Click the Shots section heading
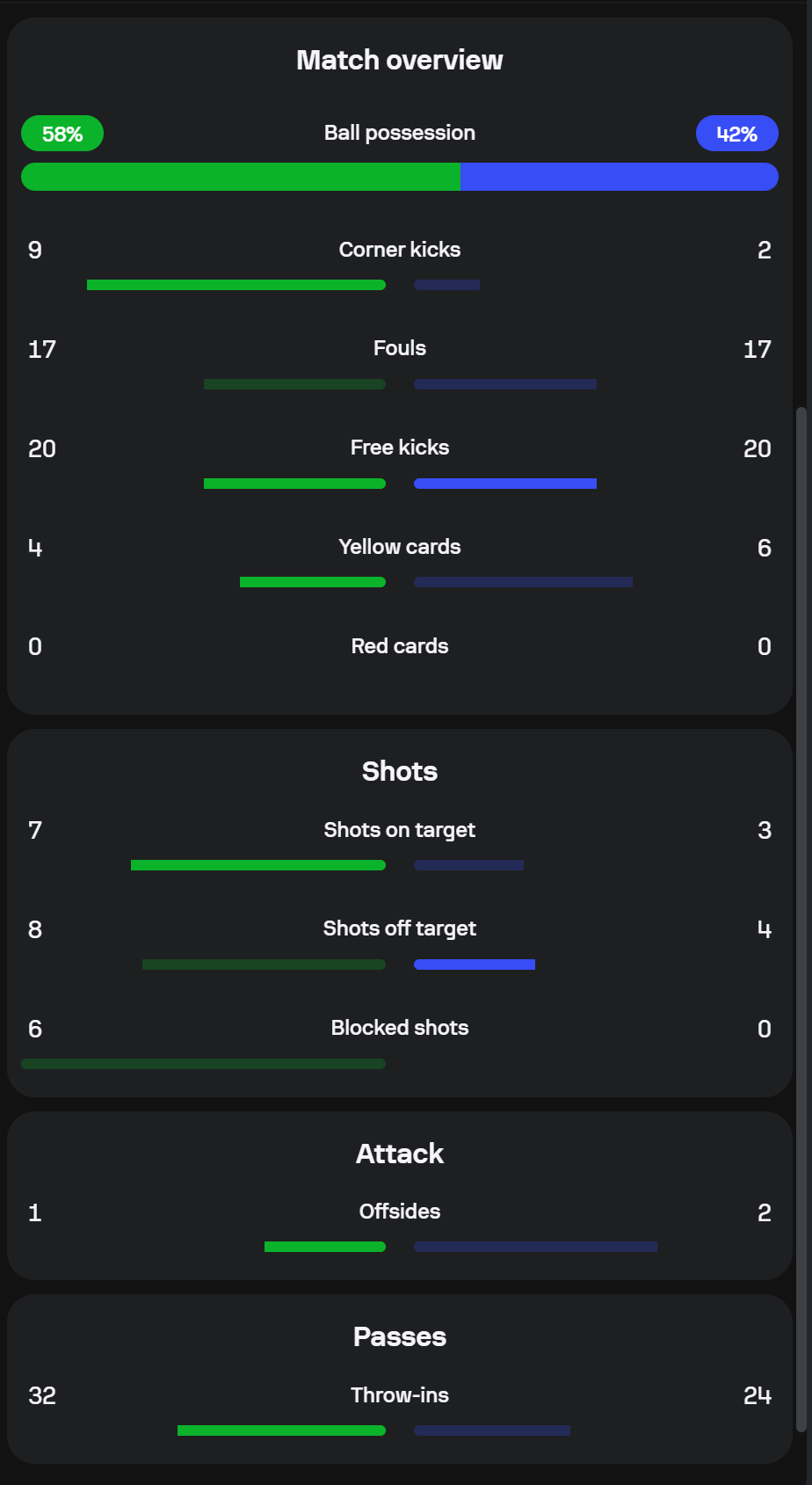This screenshot has width=812, height=1485. point(399,771)
